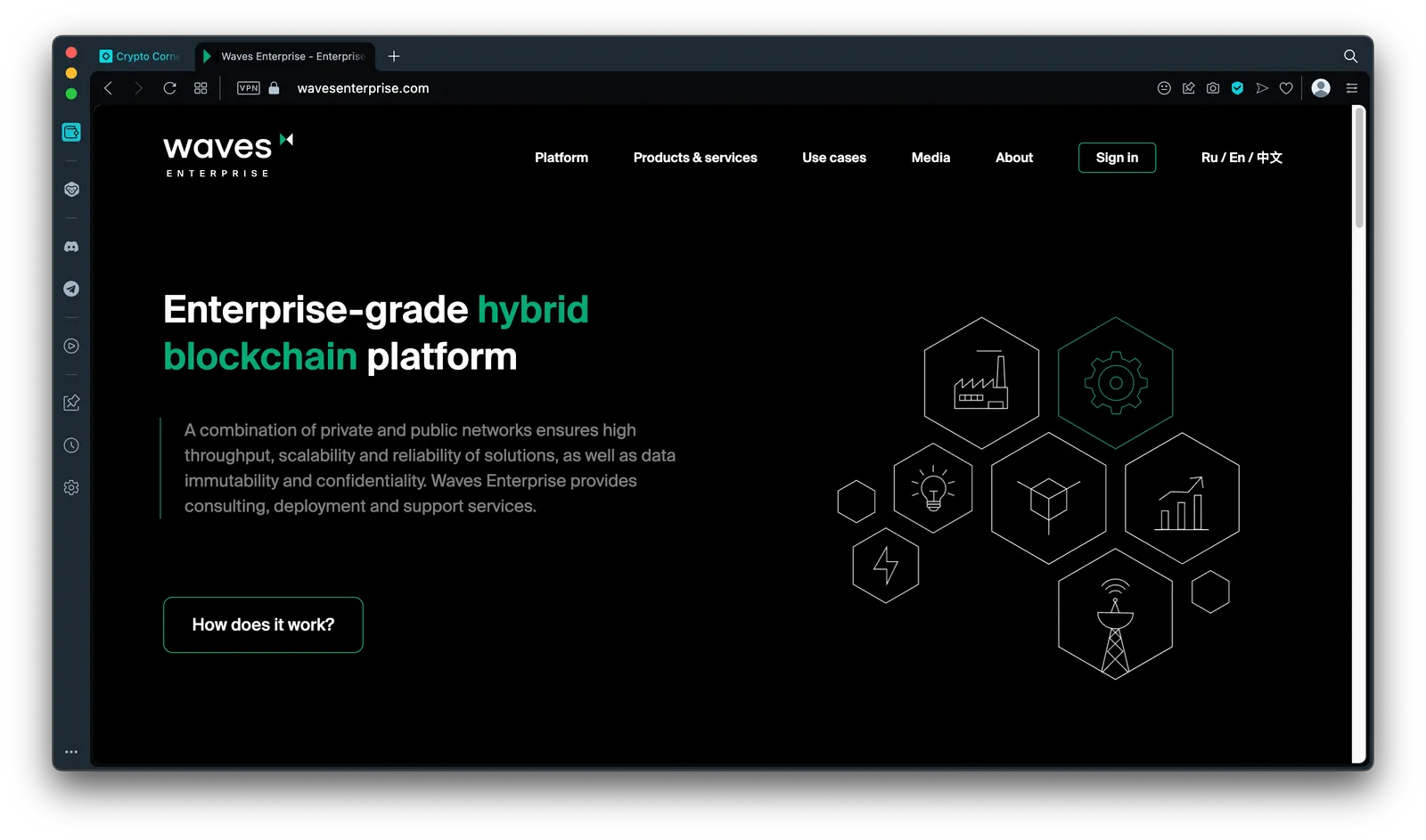1426x840 pixels.
Task: Open the Pinboards sidebar icon
Action: pyautogui.click(x=71, y=403)
